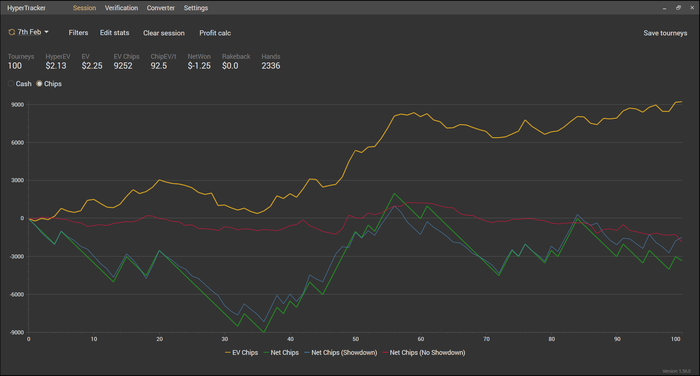The height and width of the screenshot is (376, 700).
Task: Clear session data
Action: tap(164, 33)
